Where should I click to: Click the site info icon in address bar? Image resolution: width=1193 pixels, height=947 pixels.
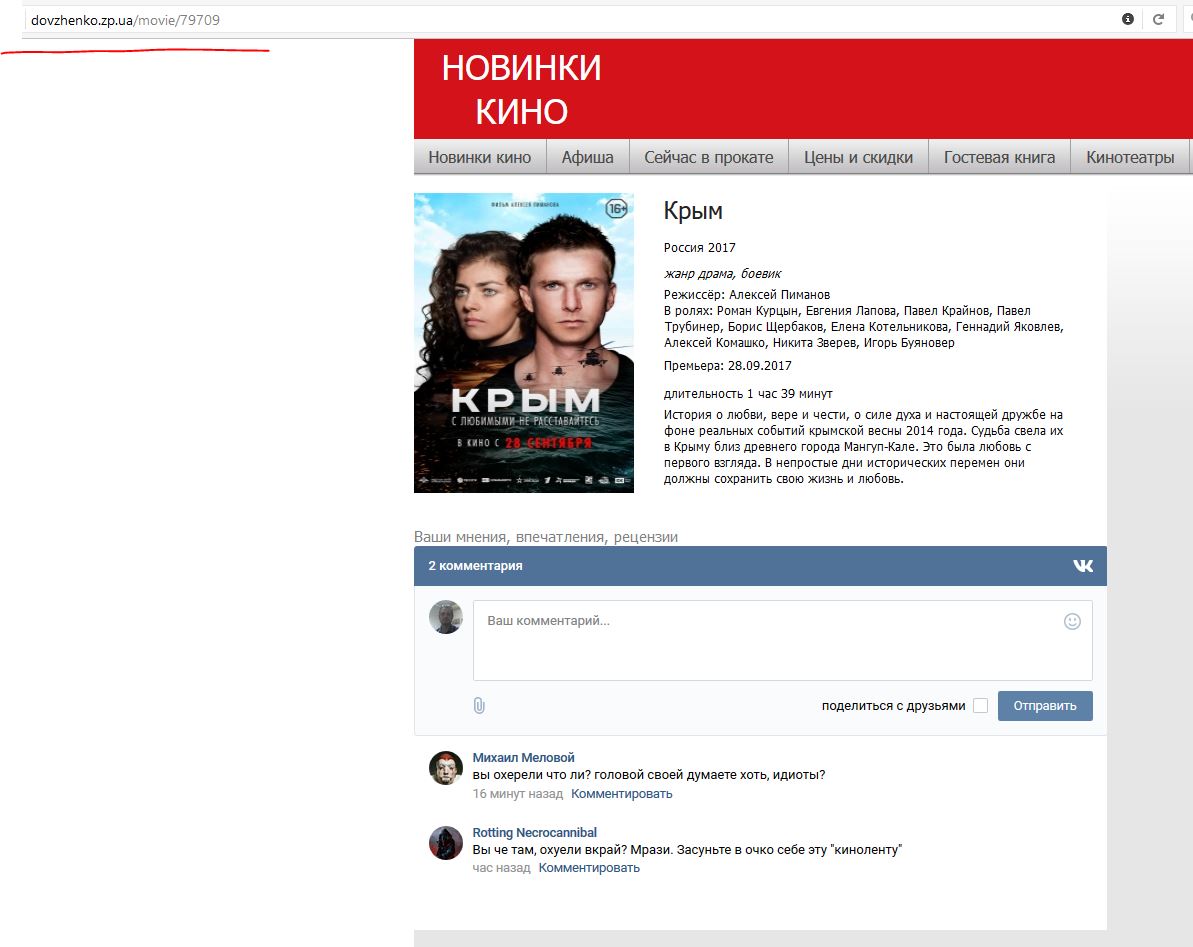(x=1128, y=19)
